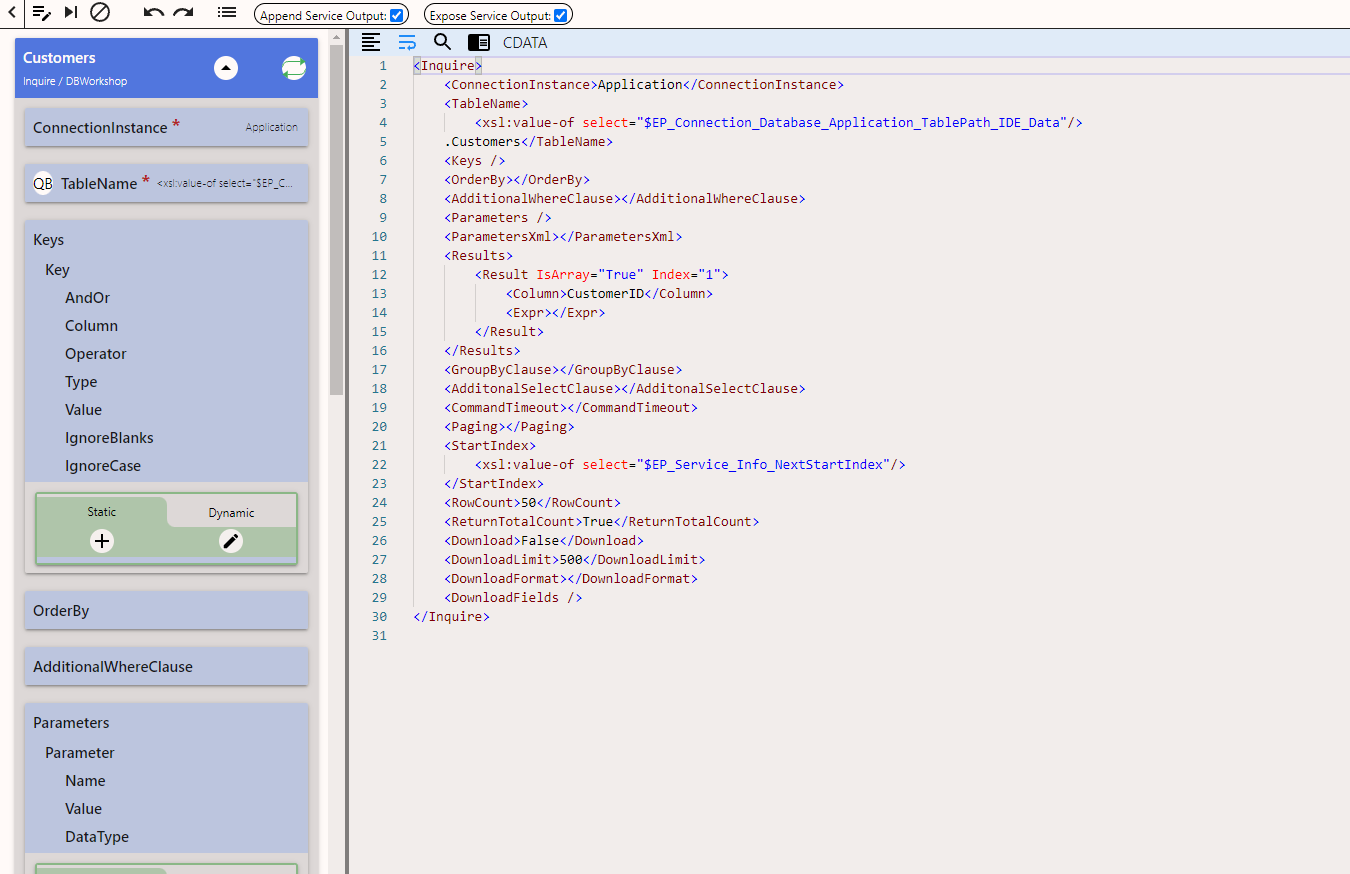
Task: Click the ReturnTotalCount True line
Action: click(602, 522)
